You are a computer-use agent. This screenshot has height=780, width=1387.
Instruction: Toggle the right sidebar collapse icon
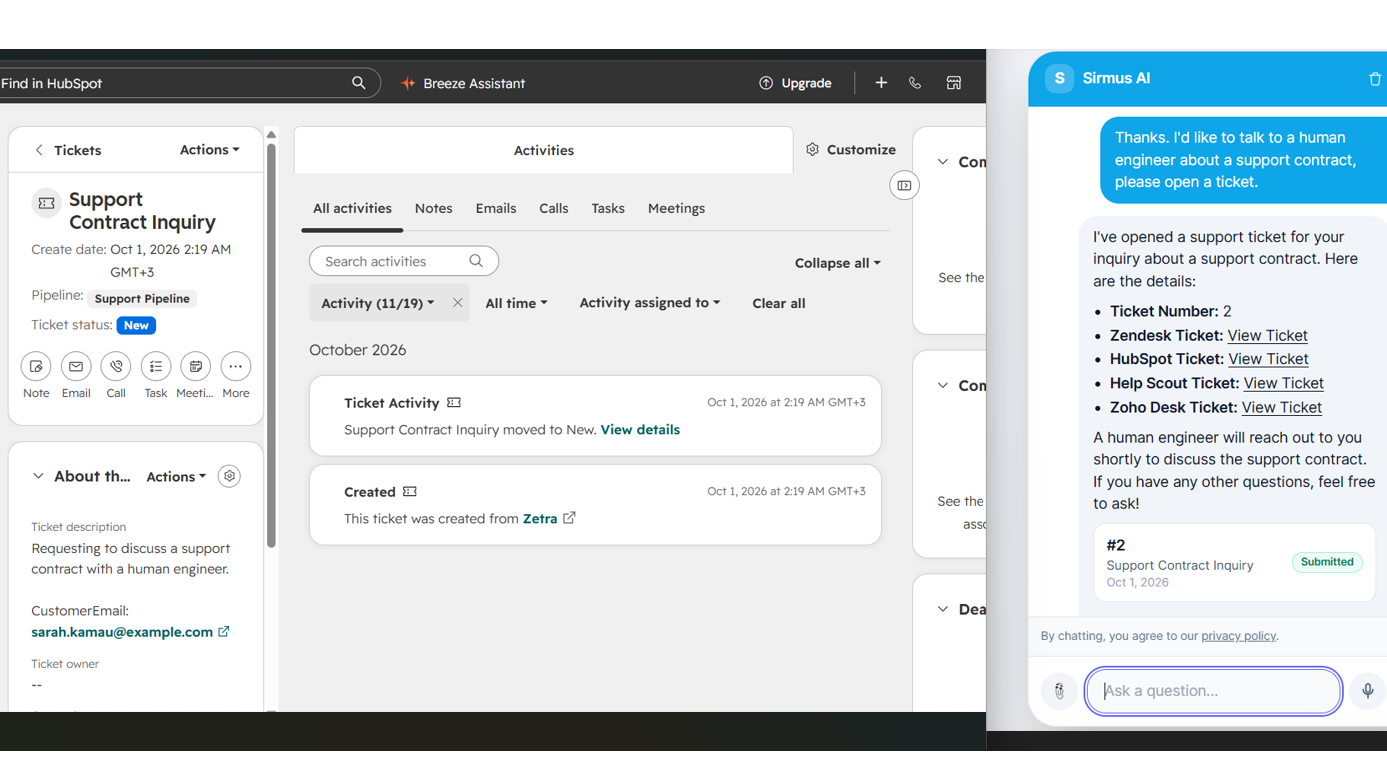pyautogui.click(x=904, y=185)
